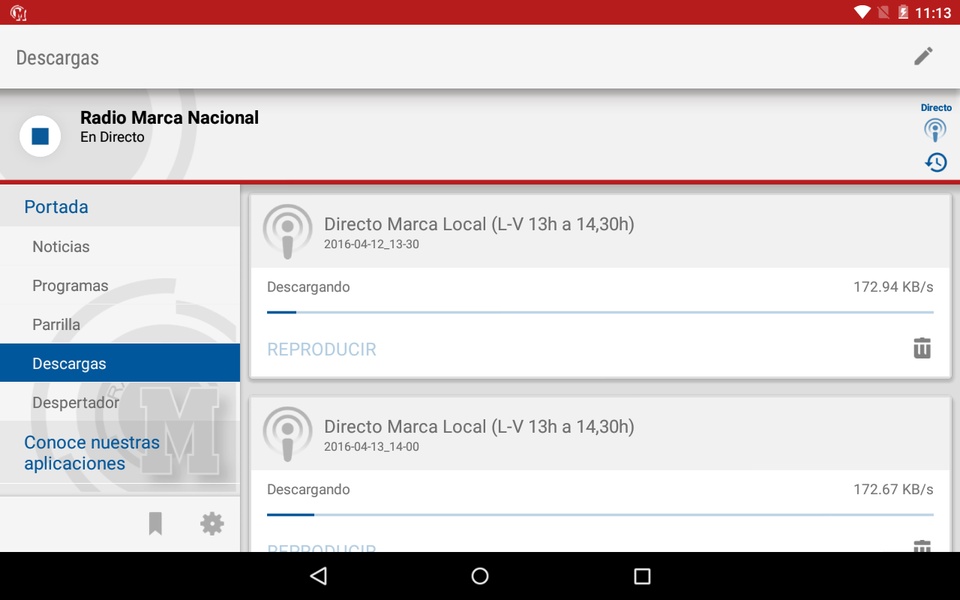
Task: Tap Android home navigation button
Action: (480, 576)
